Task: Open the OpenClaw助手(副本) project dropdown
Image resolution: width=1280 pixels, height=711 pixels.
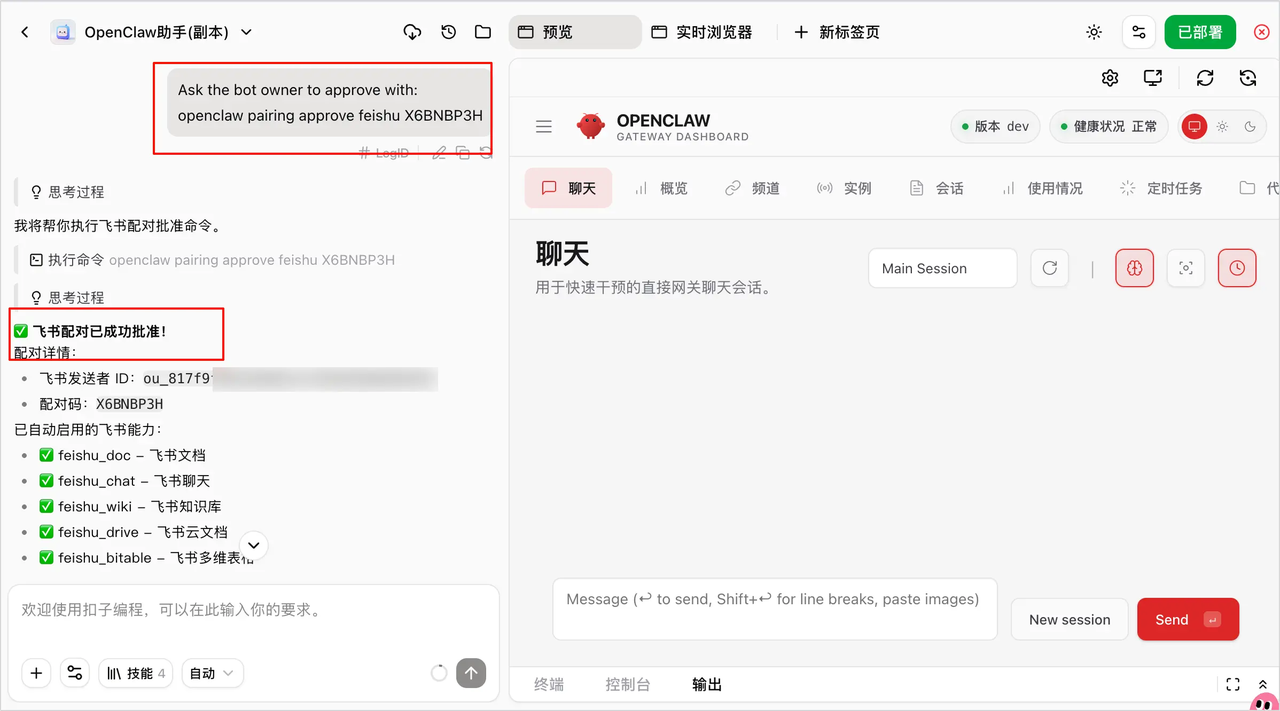Action: click(246, 32)
